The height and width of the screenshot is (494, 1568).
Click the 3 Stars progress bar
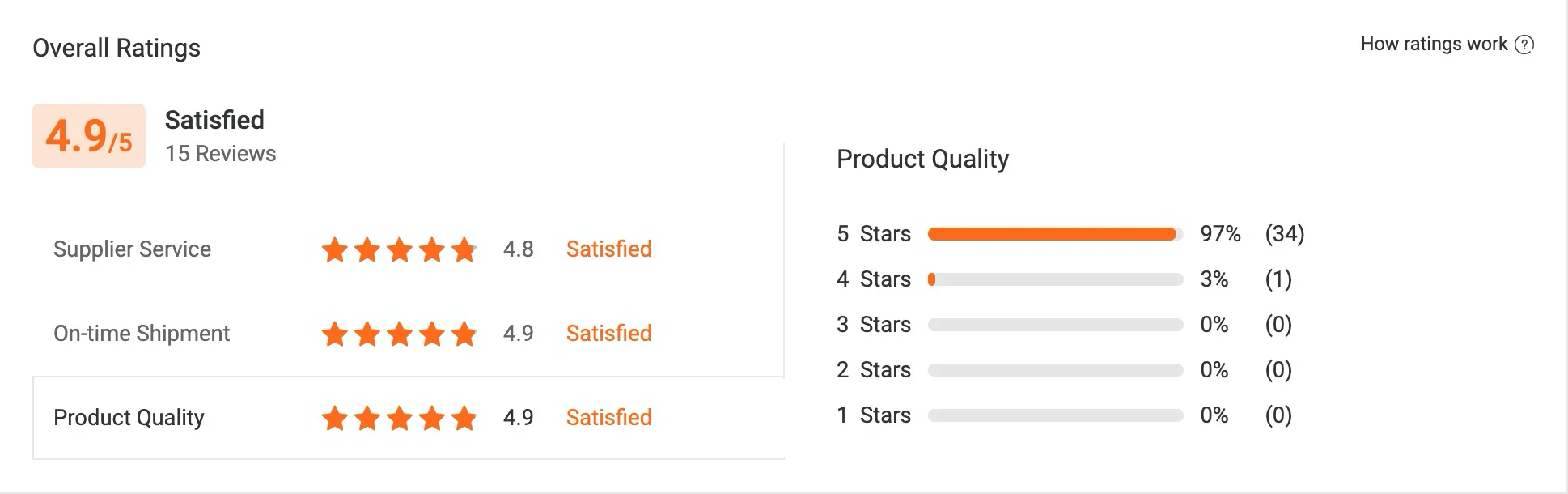[1055, 325]
